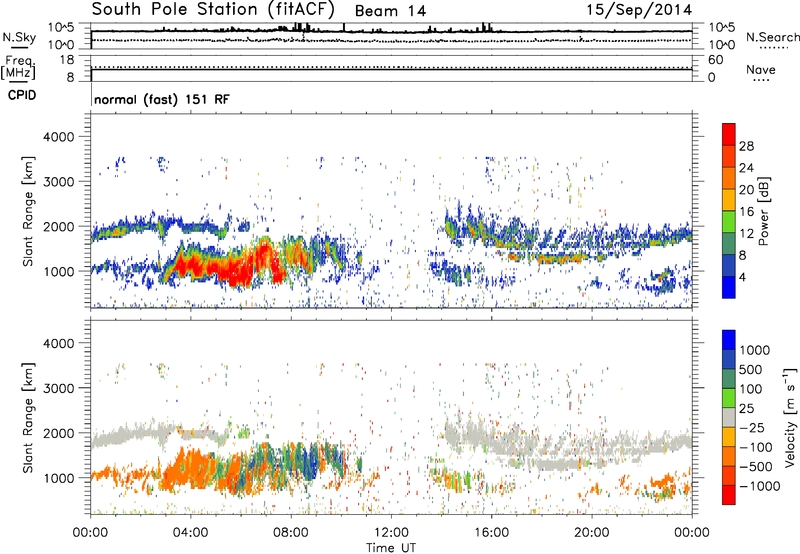Click the '500' value on Velocity scale
Image resolution: width=800 pixels, height=554 pixels.
pos(751,370)
